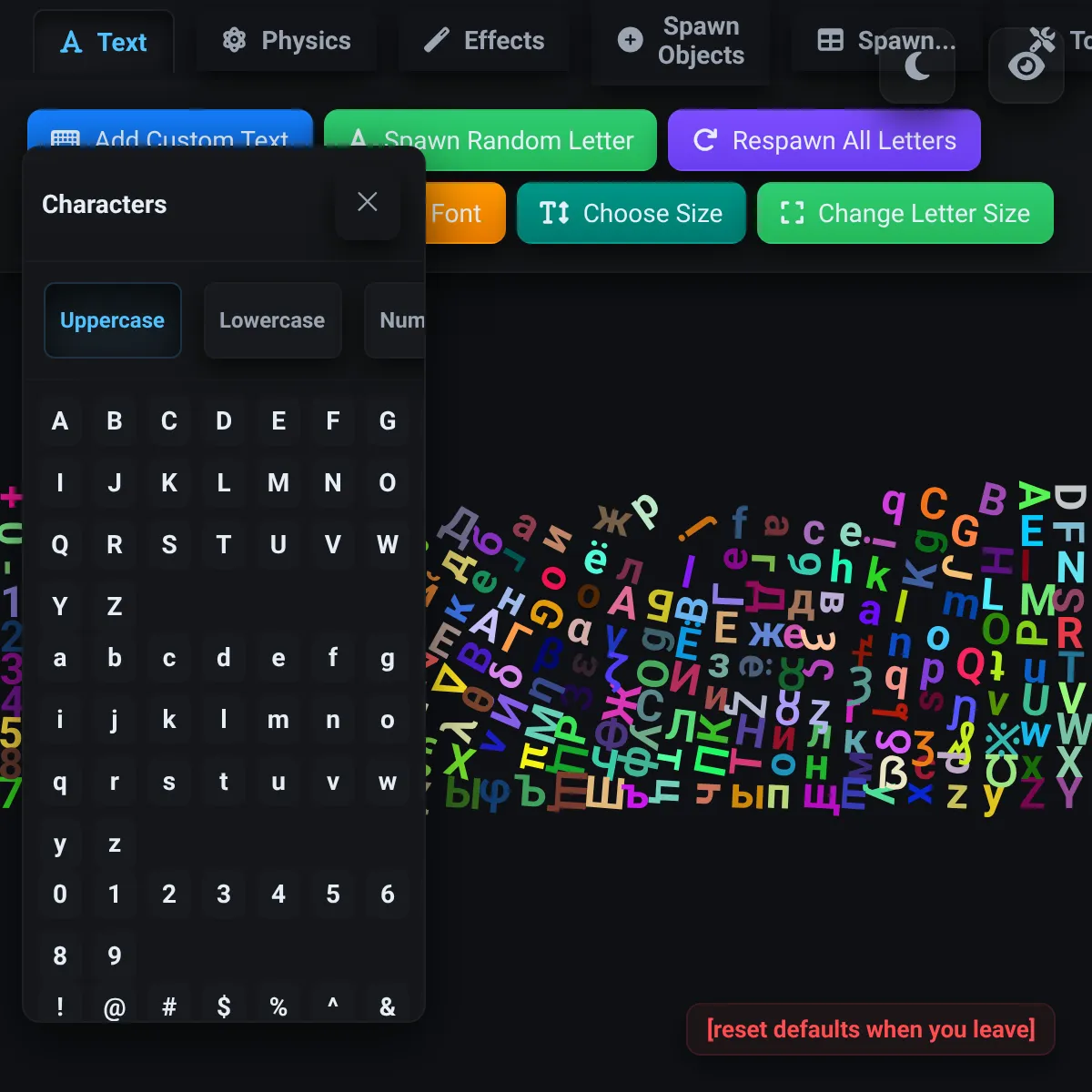Screen dimensions: 1092x1092
Task: Choose the lowercase letter k key
Action: click(x=169, y=720)
